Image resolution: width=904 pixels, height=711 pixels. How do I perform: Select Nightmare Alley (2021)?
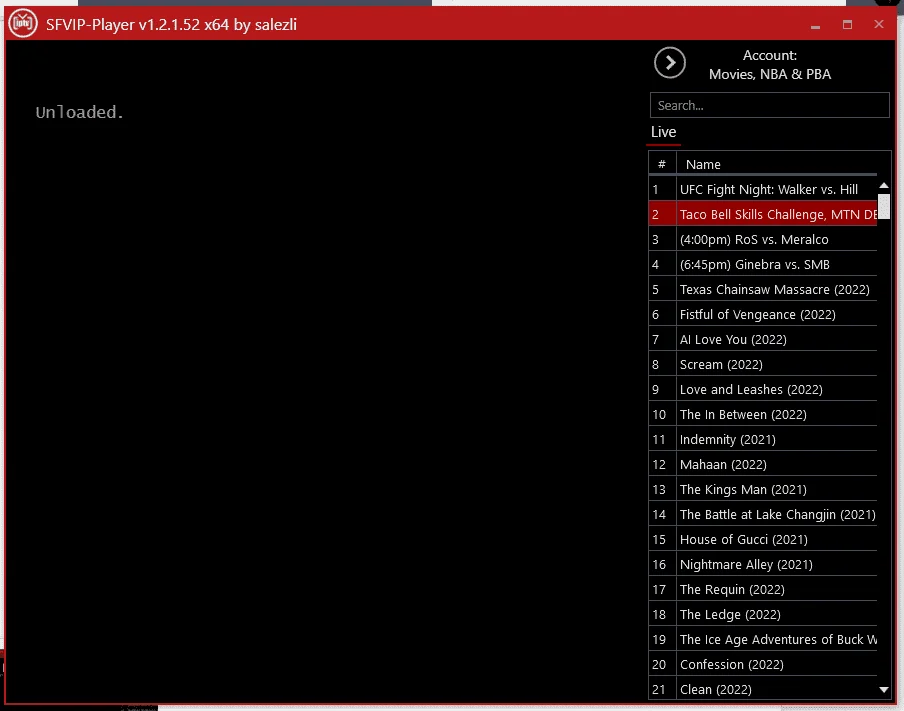pos(763,565)
